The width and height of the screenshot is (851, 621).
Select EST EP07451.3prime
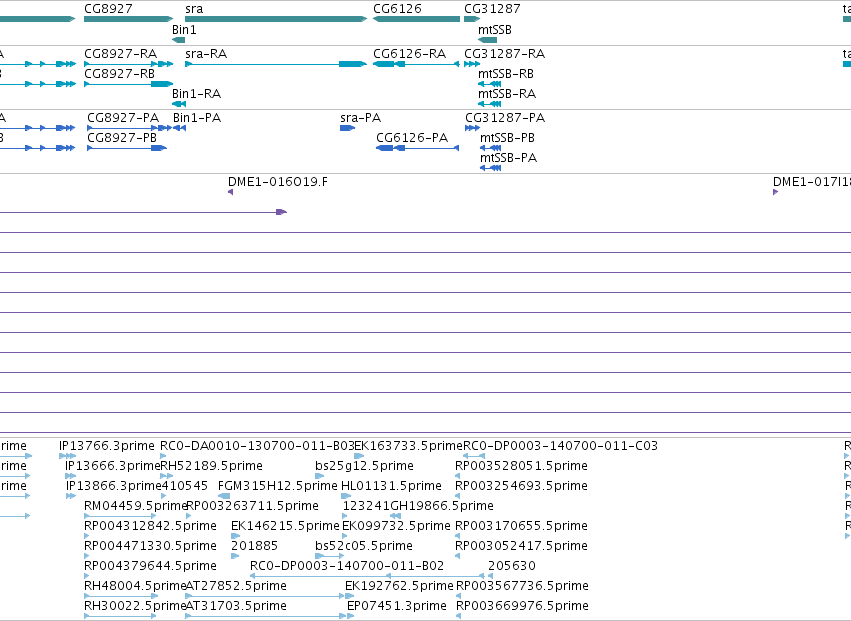tap(350, 616)
